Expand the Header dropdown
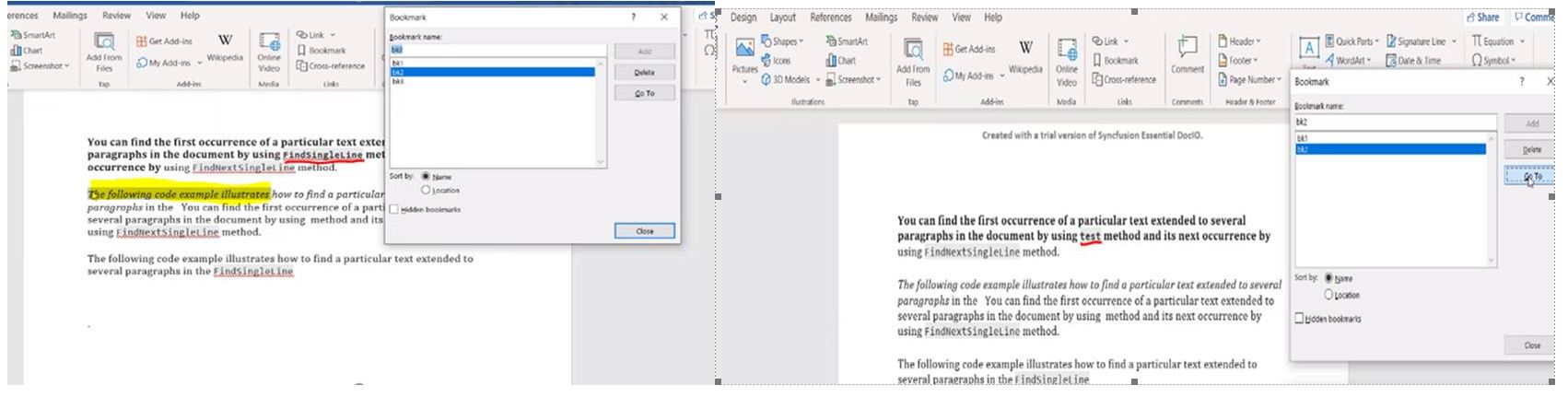This screenshot has width=1568, height=397. [x=1240, y=41]
